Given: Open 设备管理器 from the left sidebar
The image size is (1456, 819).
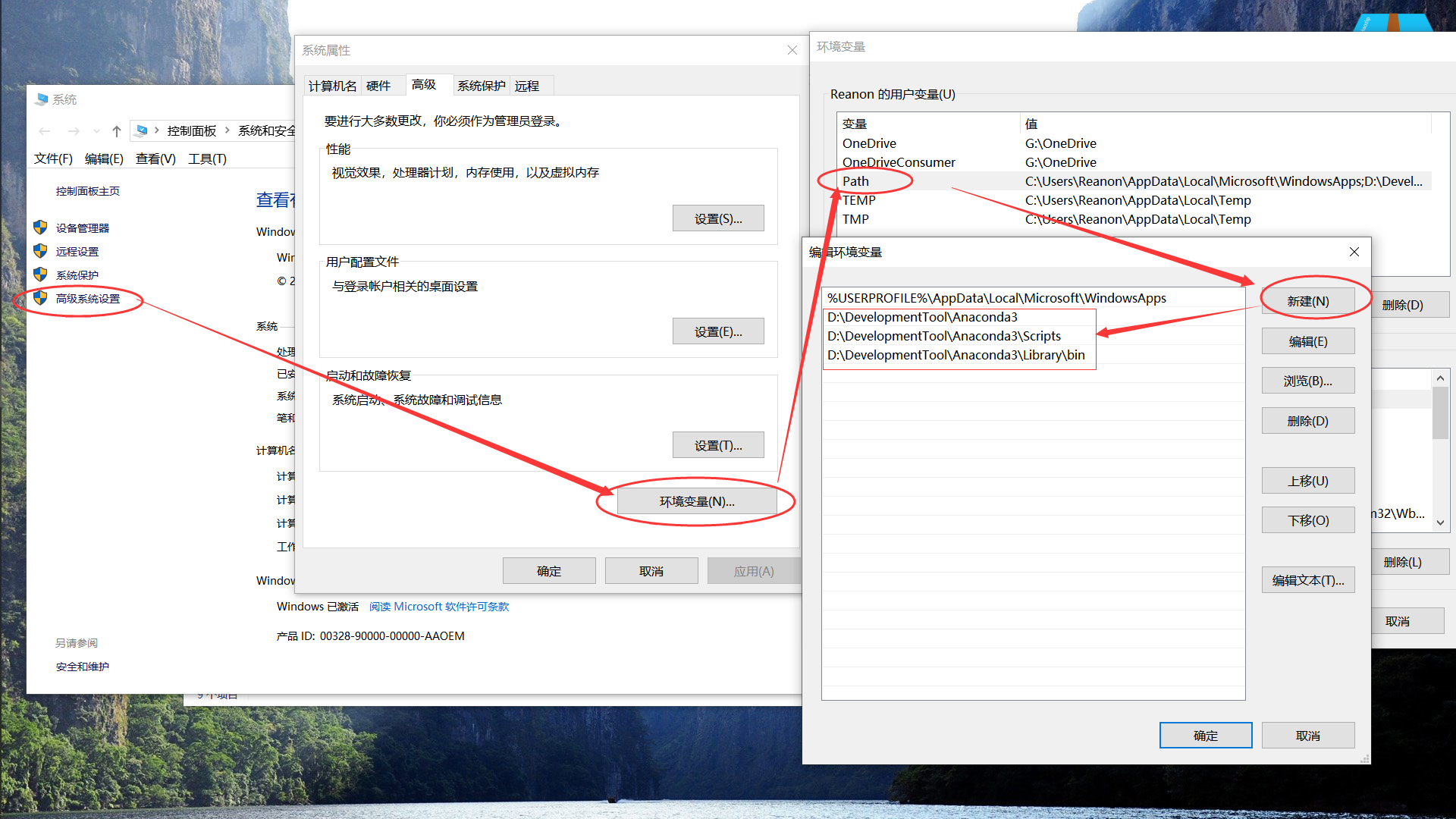Looking at the screenshot, I should pyautogui.click(x=85, y=227).
